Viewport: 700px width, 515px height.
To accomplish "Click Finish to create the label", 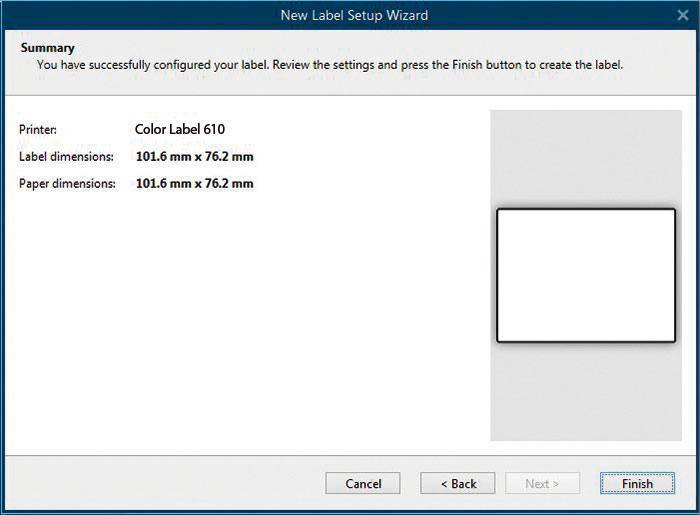I will click(637, 483).
